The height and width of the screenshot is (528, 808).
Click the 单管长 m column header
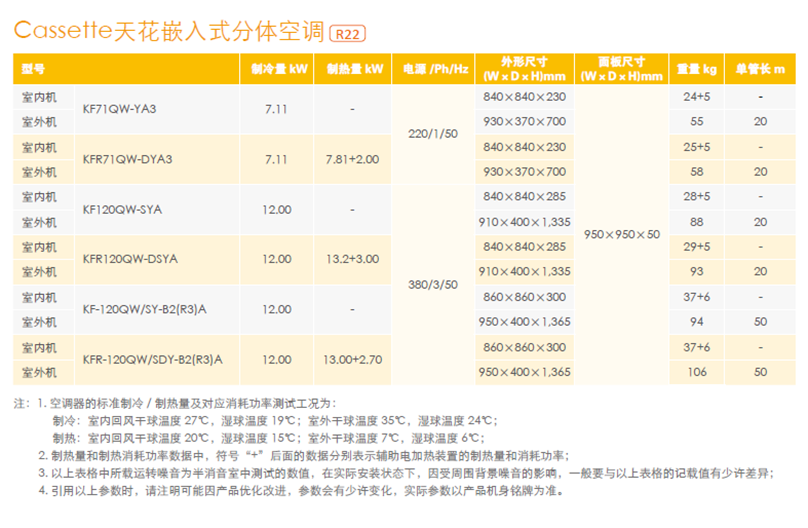[760, 69]
